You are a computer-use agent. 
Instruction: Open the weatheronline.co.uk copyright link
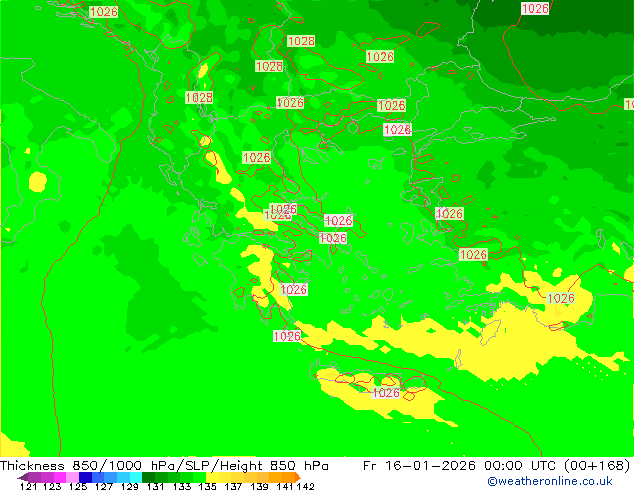pyautogui.click(x=549, y=481)
